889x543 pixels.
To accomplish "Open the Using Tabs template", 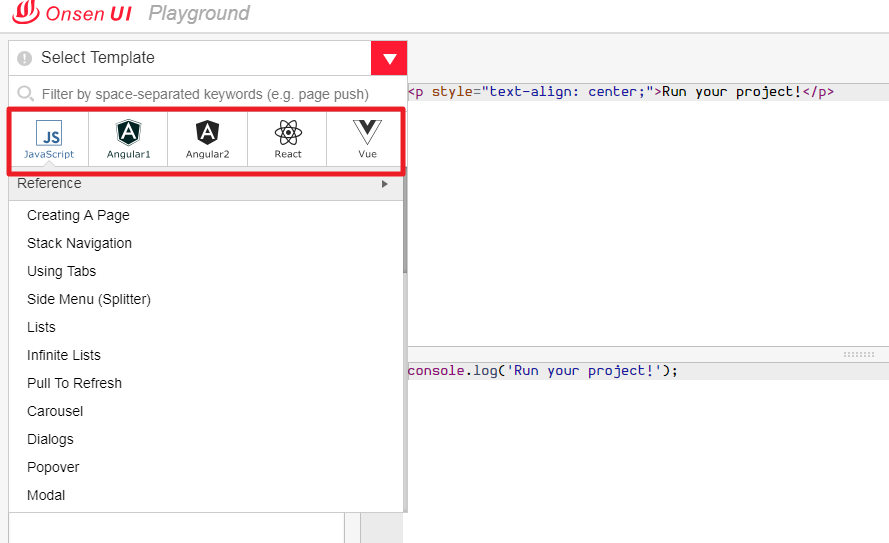I will [61, 272].
